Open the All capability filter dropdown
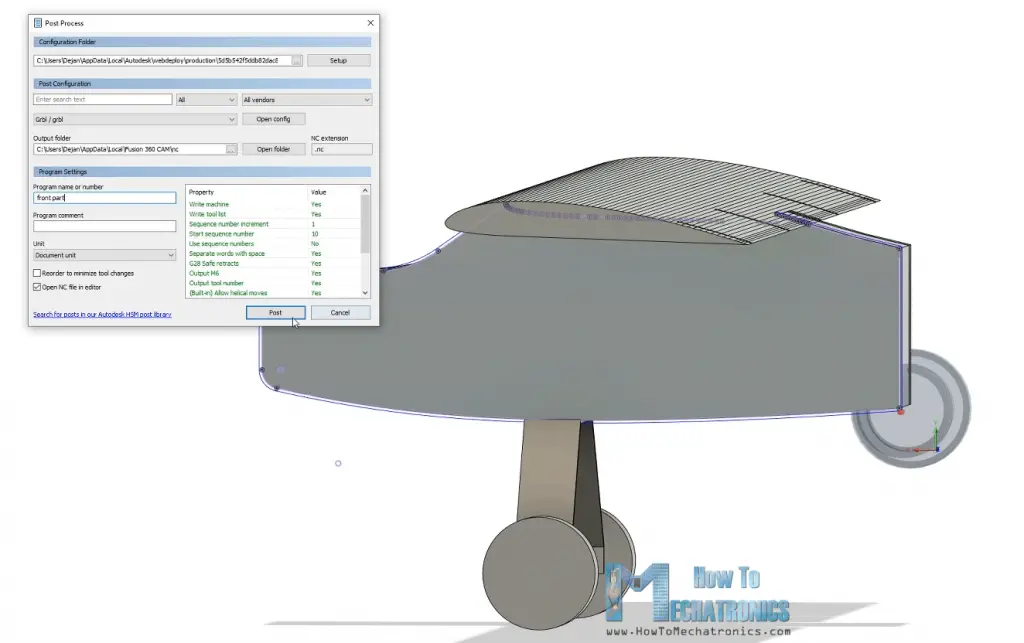Image resolution: width=1024 pixels, height=643 pixels. [x=205, y=100]
